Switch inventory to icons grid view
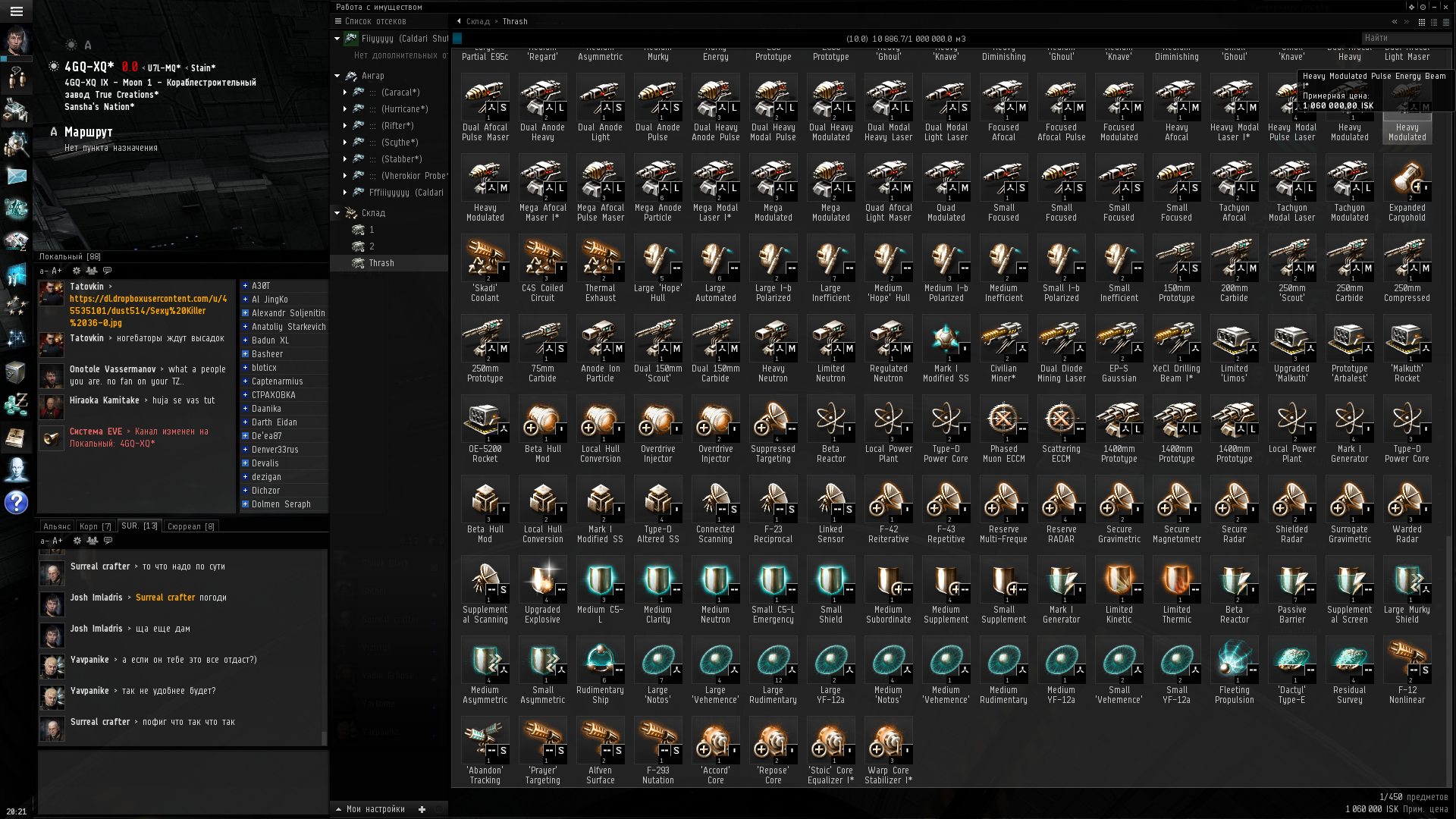The height and width of the screenshot is (819, 1456). [x=1422, y=22]
